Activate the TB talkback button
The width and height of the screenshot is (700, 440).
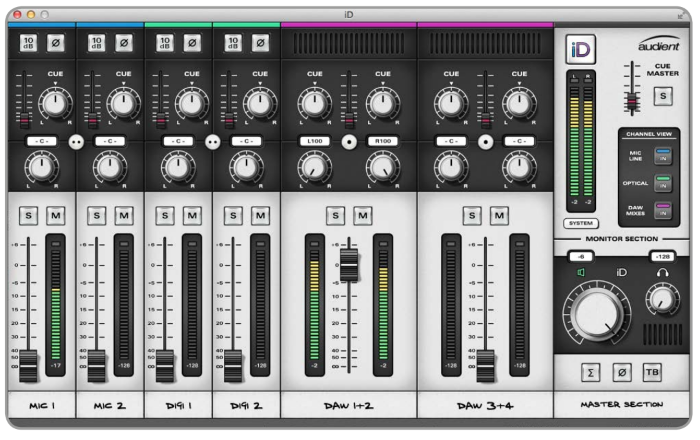tap(651, 372)
